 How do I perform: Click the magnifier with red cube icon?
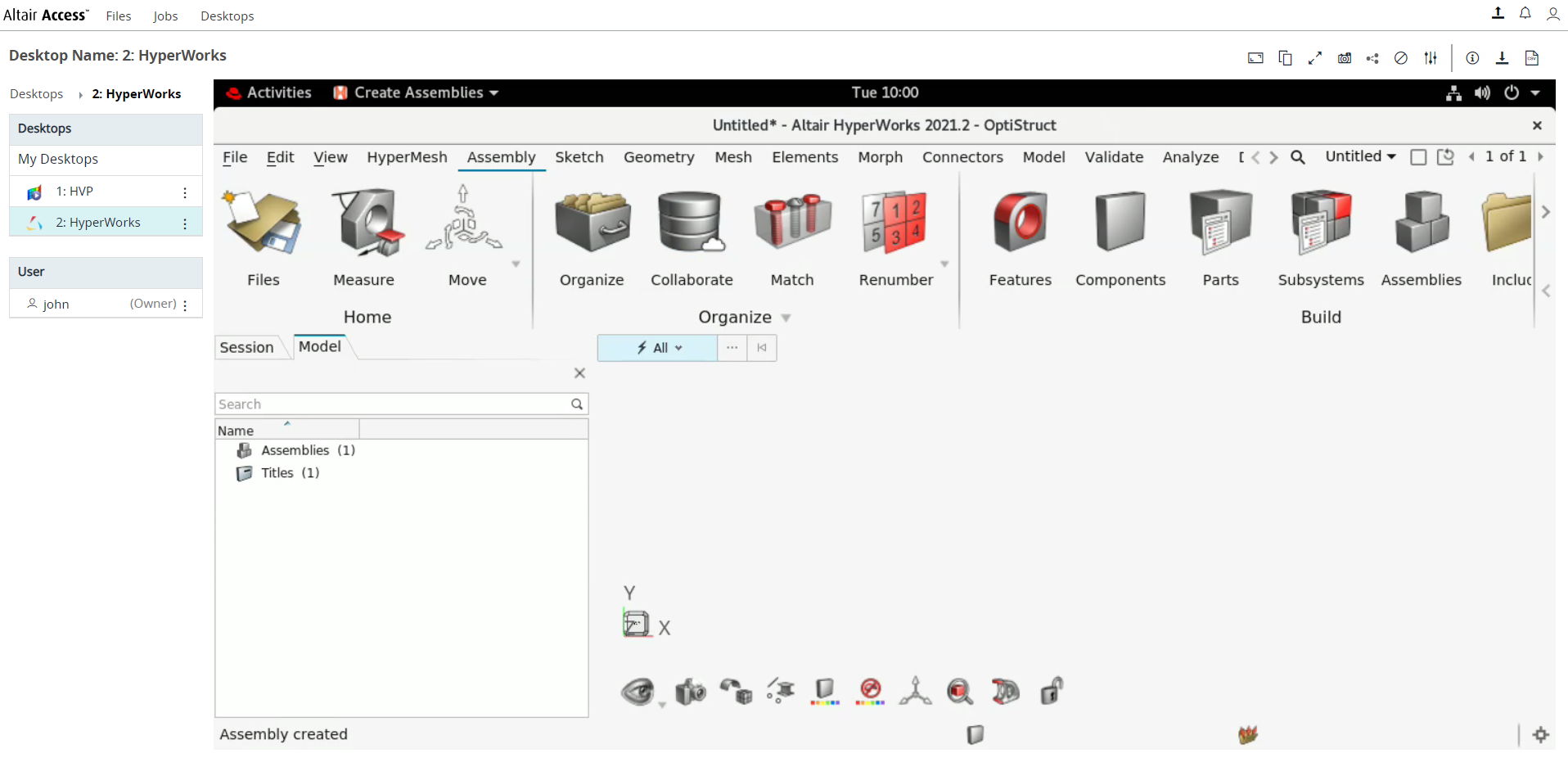(960, 692)
